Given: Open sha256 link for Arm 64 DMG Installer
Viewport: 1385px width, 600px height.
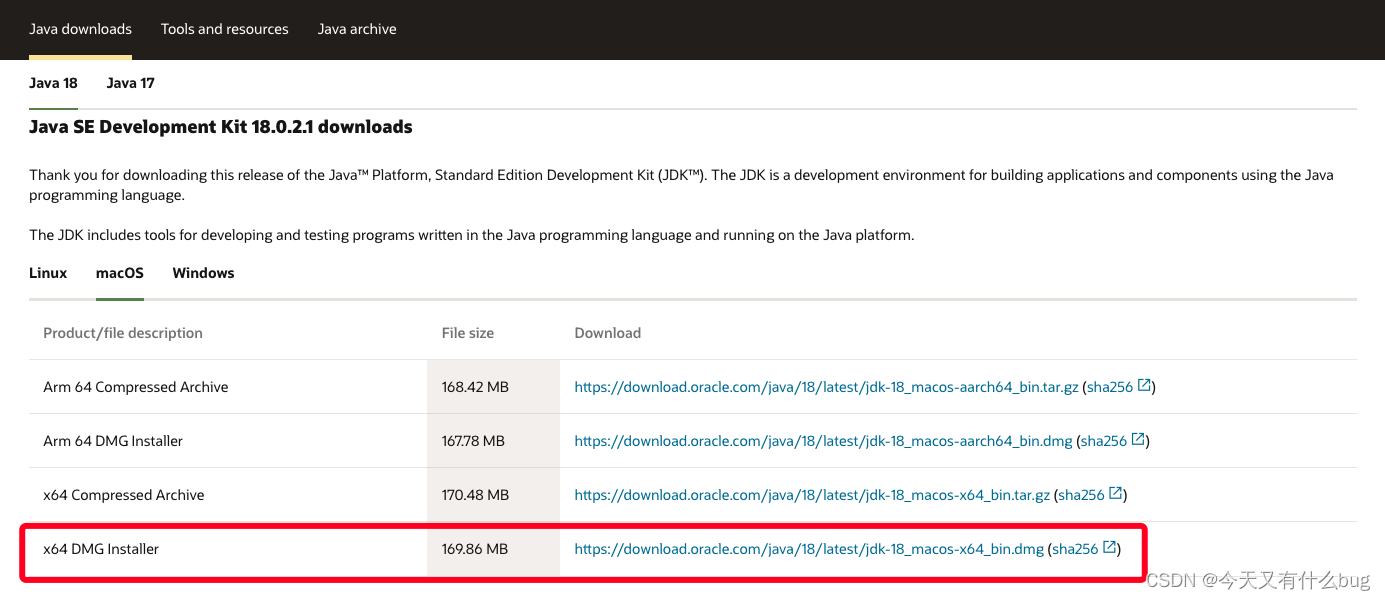Looking at the screenshot, I should pos(1104,441).
